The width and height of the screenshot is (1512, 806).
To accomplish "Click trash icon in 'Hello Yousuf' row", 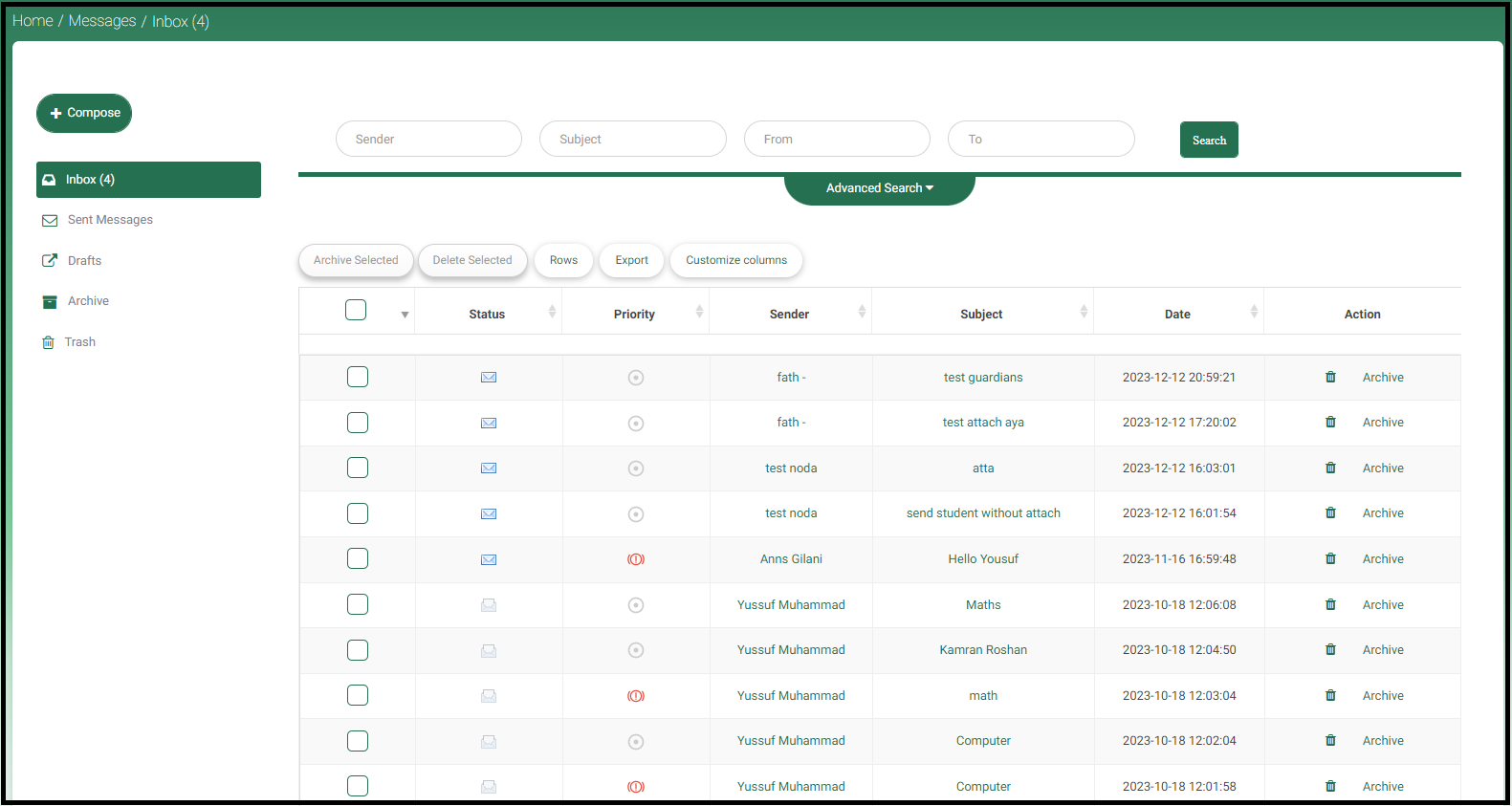I will click(1330, 558).
